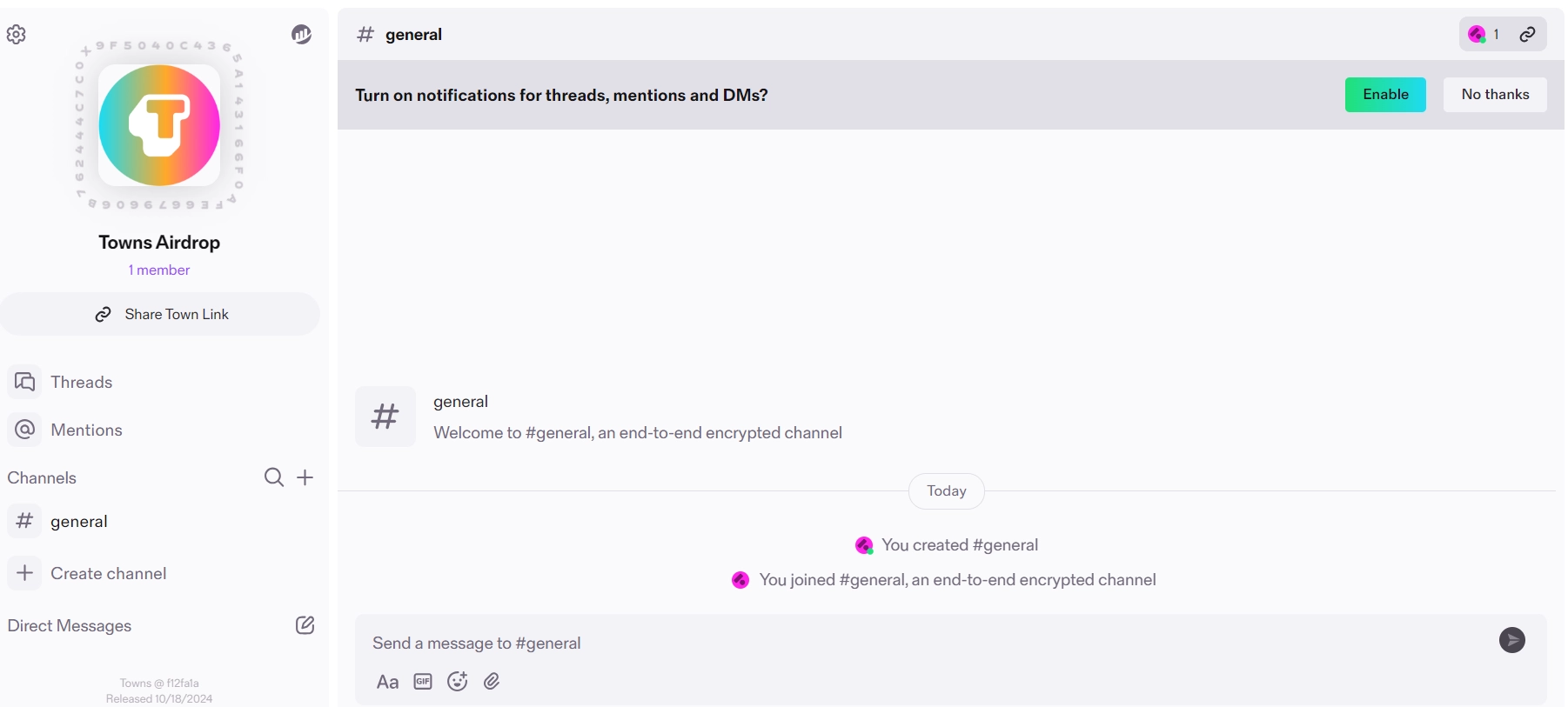This screenshot has height=707, width=1568.
Task: Click the Welcome to #general message text
Action: 638,433
